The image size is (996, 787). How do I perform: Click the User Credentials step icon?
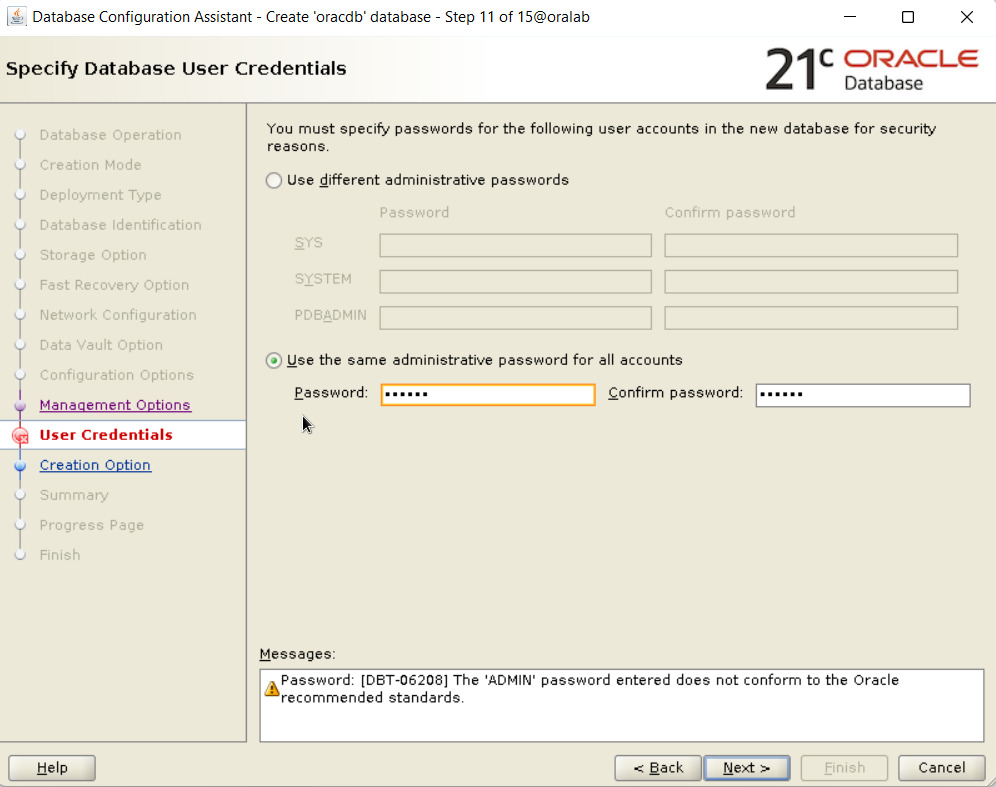tap(20, 436)
